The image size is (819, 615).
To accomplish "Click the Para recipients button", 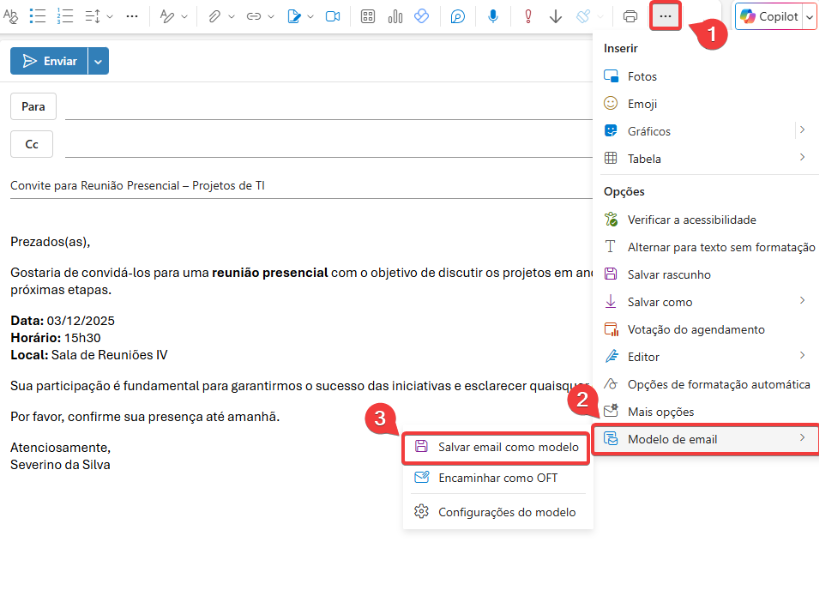I will (x=33, y=107).
